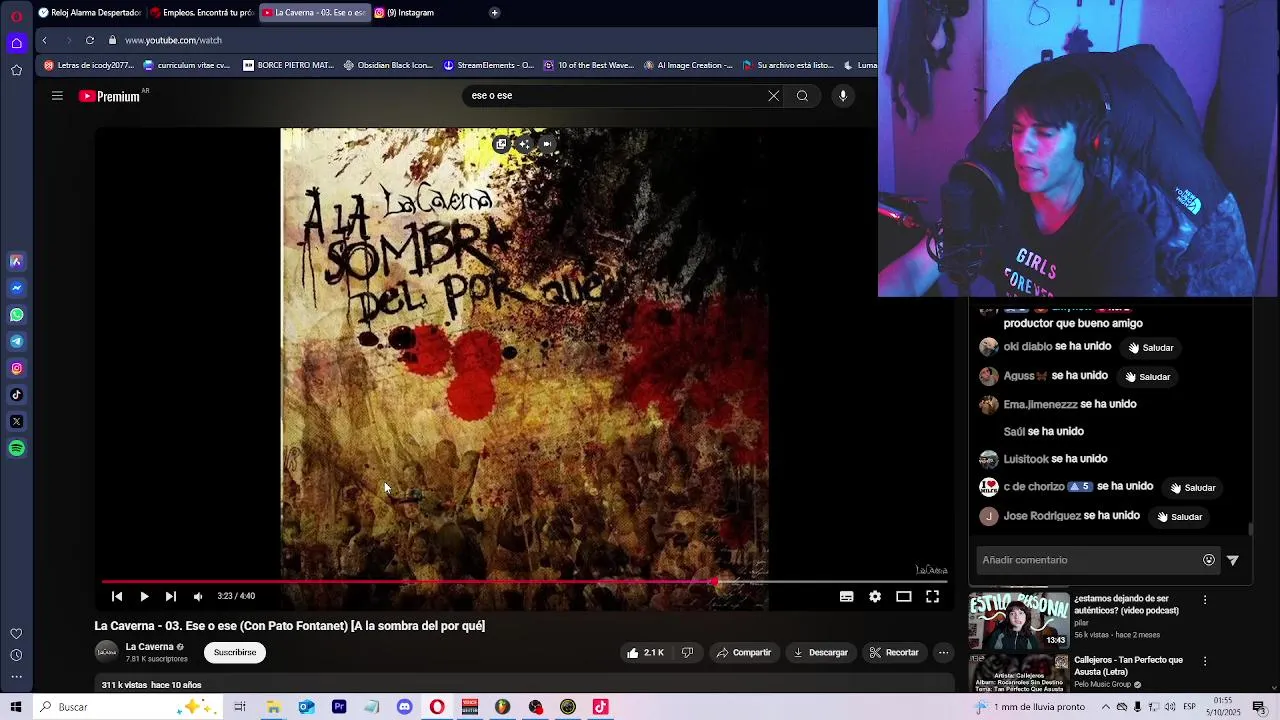Open X (Twitter) in the Opera sidebar
The image size is (1280, 720).
[16, 422]
